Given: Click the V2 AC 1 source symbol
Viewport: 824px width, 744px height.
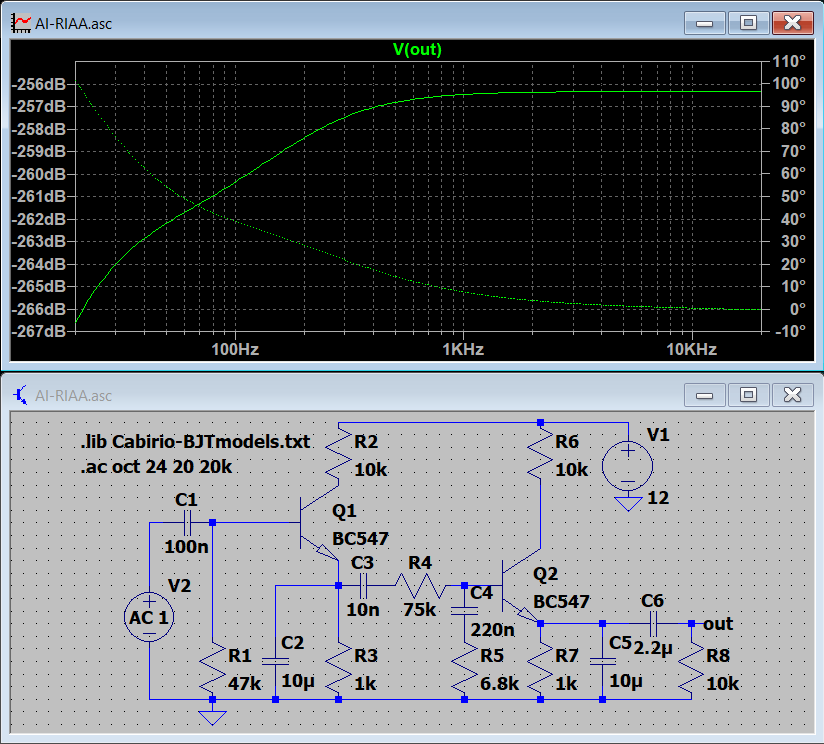Looking at the screenshot, I should tap(149, 617).
